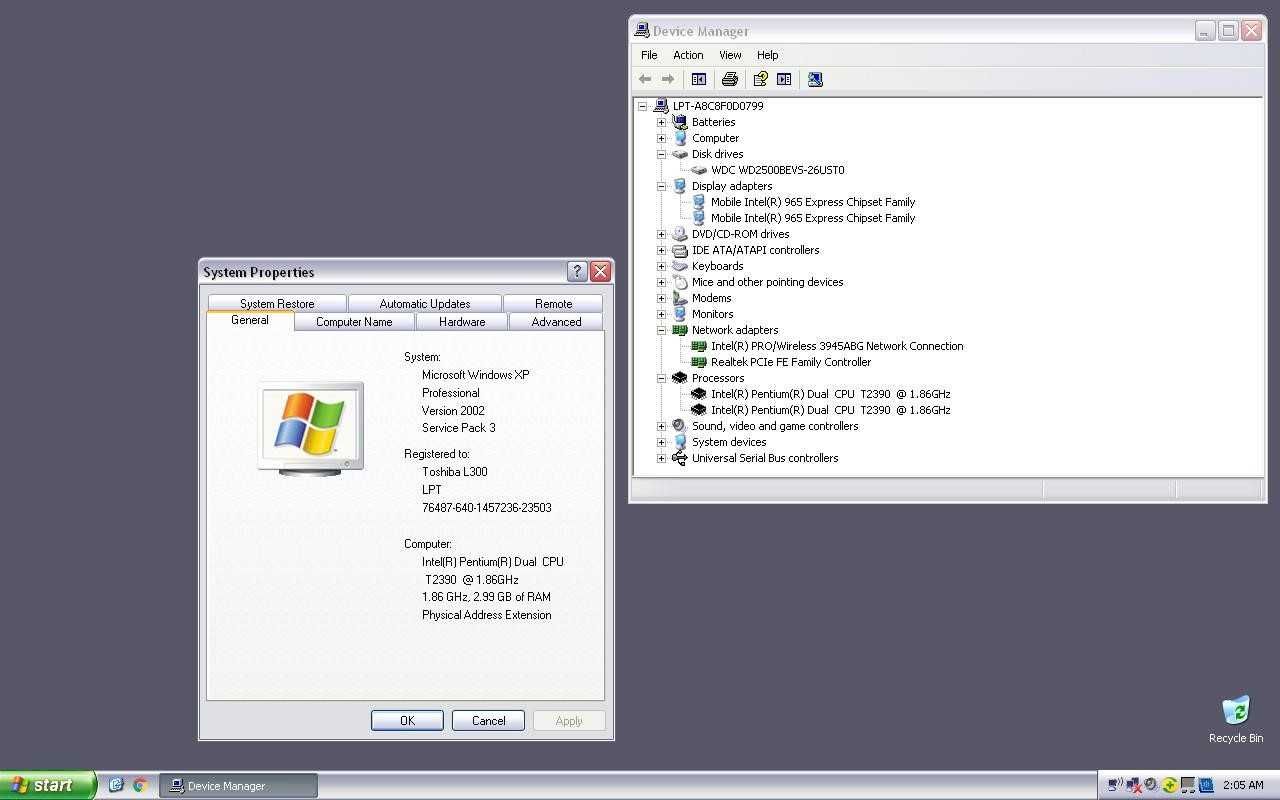The height and width of the screenshot is (800, 1280).
Task: Click Cancel in System Properties
Action: [488, 720]
